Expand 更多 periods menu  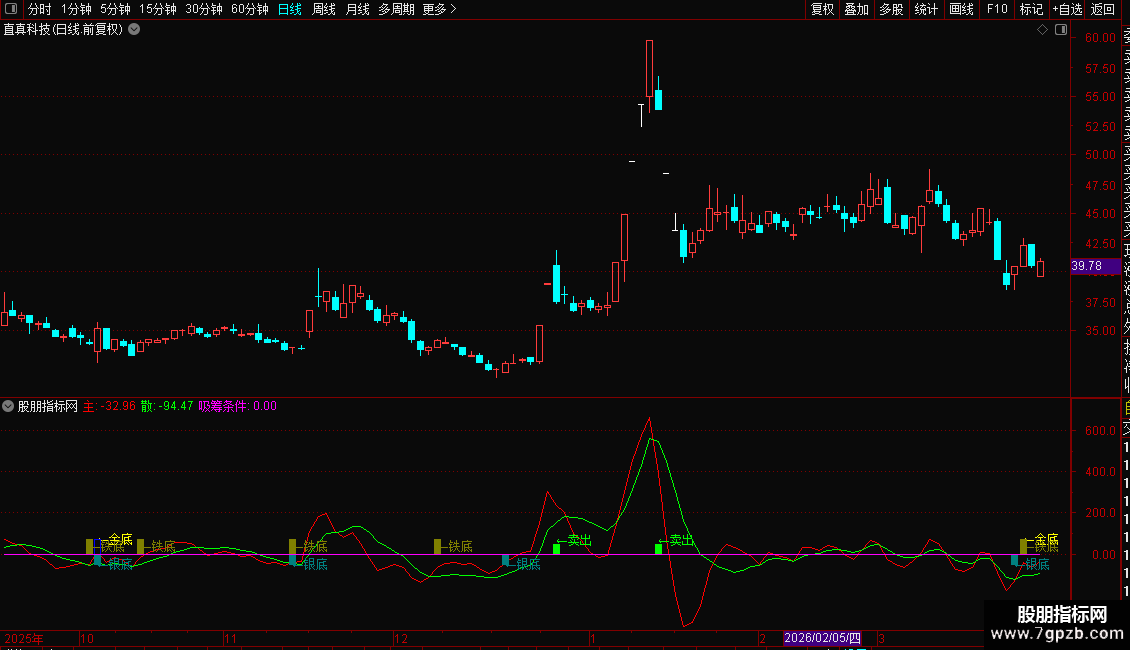coord(439,9)
